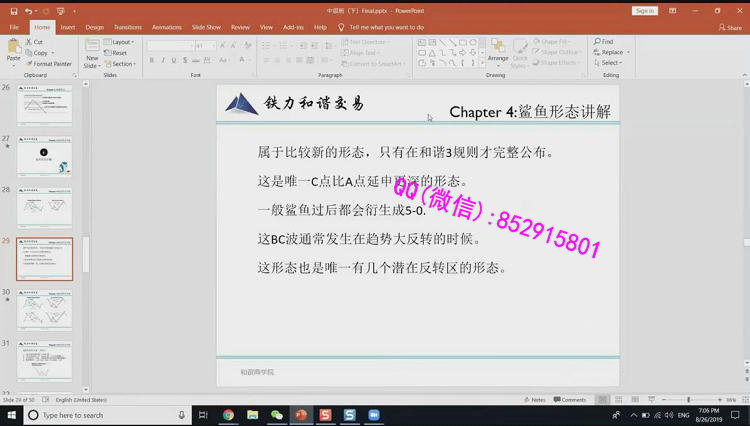Click the Share button

tap(732, 27)
